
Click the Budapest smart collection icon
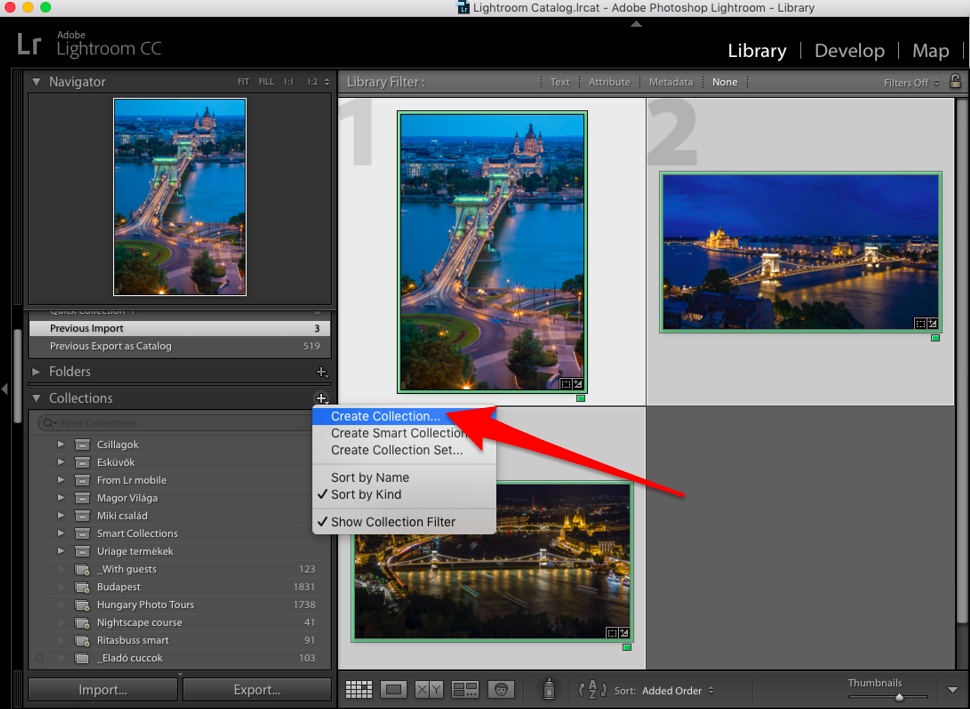[x=82, y=587]
